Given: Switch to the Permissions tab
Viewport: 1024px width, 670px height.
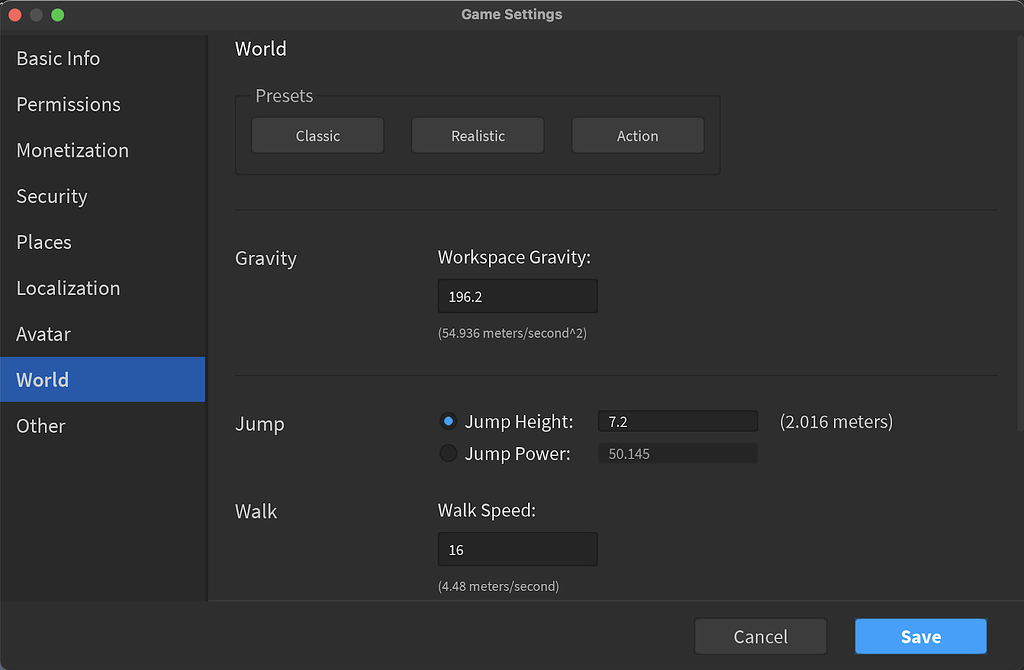Looking at the screenshot, I should [x=68, y=105].
